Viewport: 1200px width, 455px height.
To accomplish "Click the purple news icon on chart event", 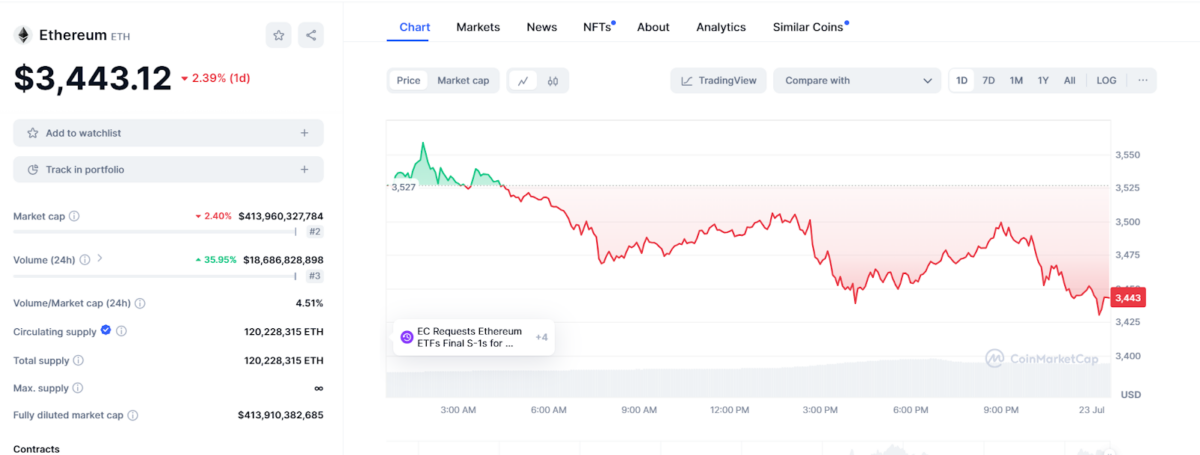I will click(x=406, y=337).
